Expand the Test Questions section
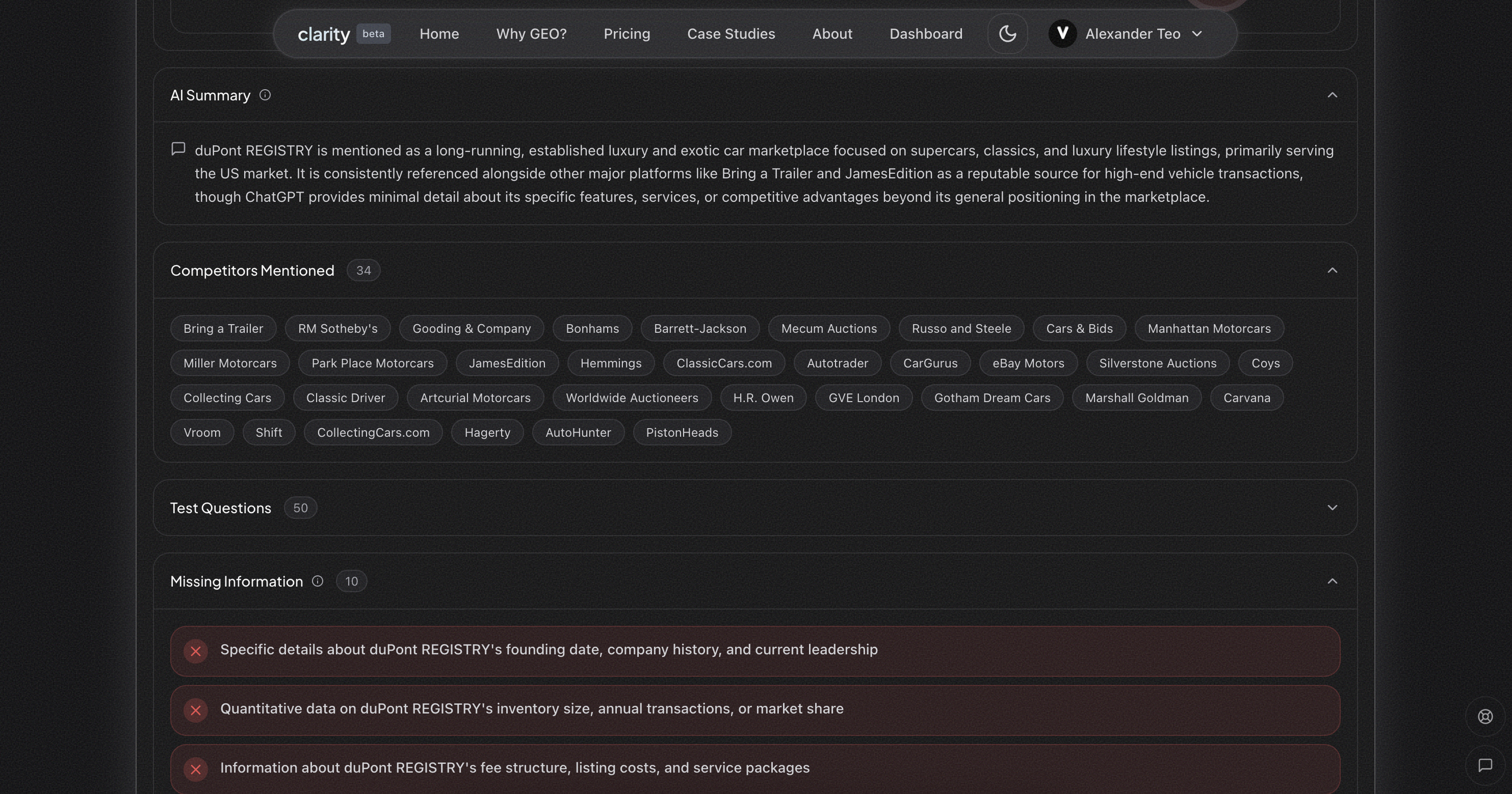 pyautogui.click(x=1332, y=508)
